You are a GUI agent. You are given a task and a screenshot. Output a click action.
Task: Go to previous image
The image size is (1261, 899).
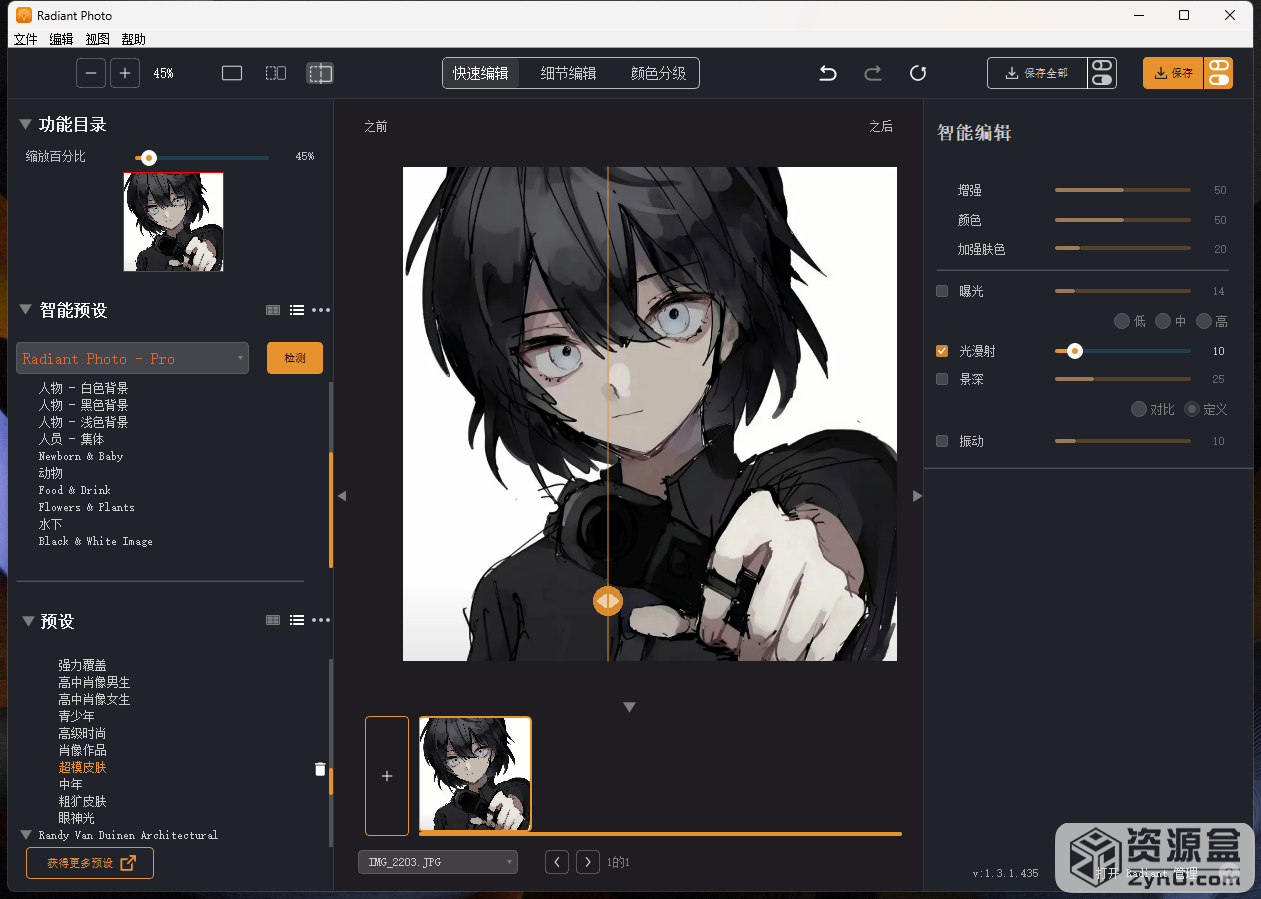[x=557, y=862]
